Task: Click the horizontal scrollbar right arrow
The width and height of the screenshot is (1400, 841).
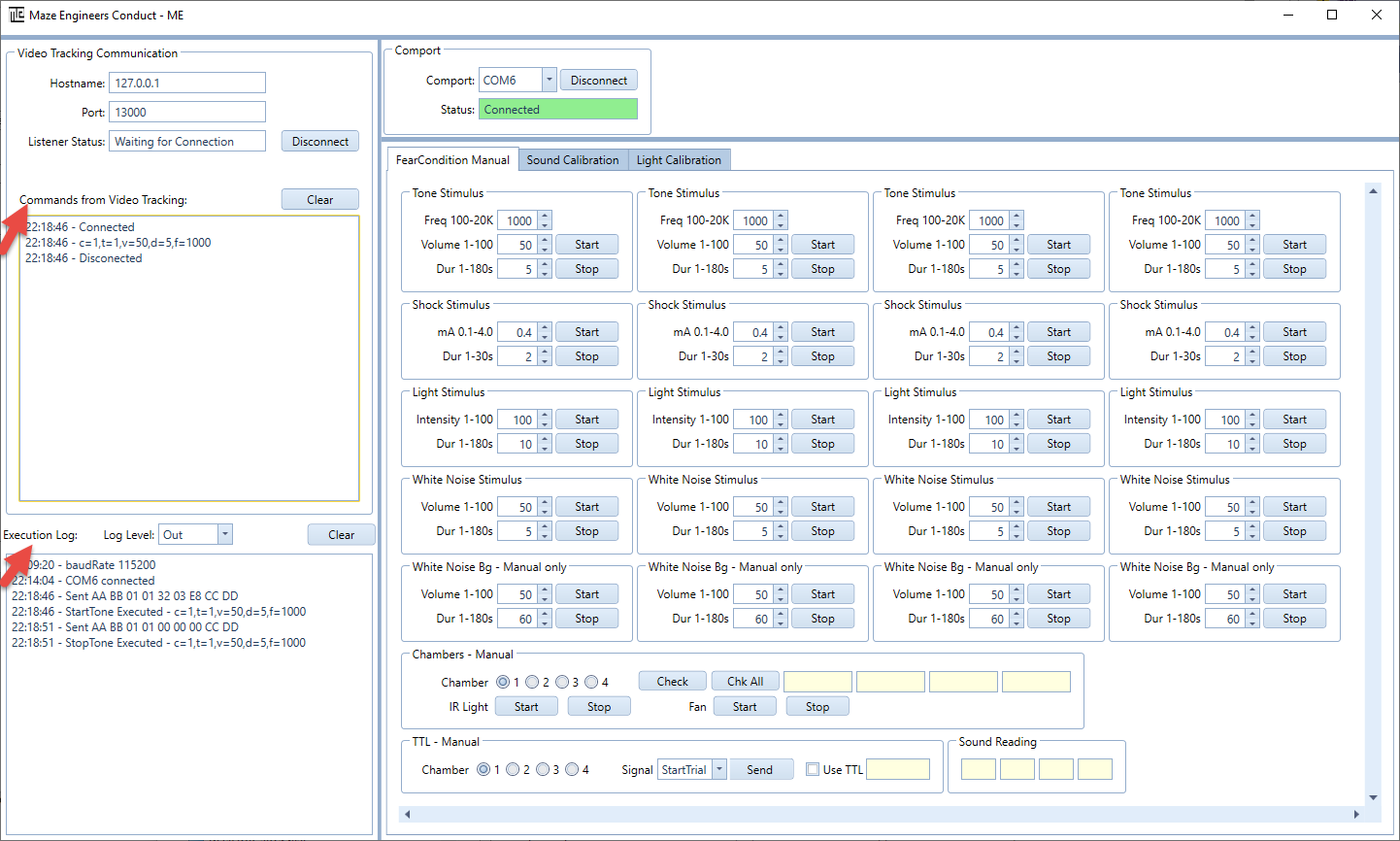Action: click(x=1356, y=814)
